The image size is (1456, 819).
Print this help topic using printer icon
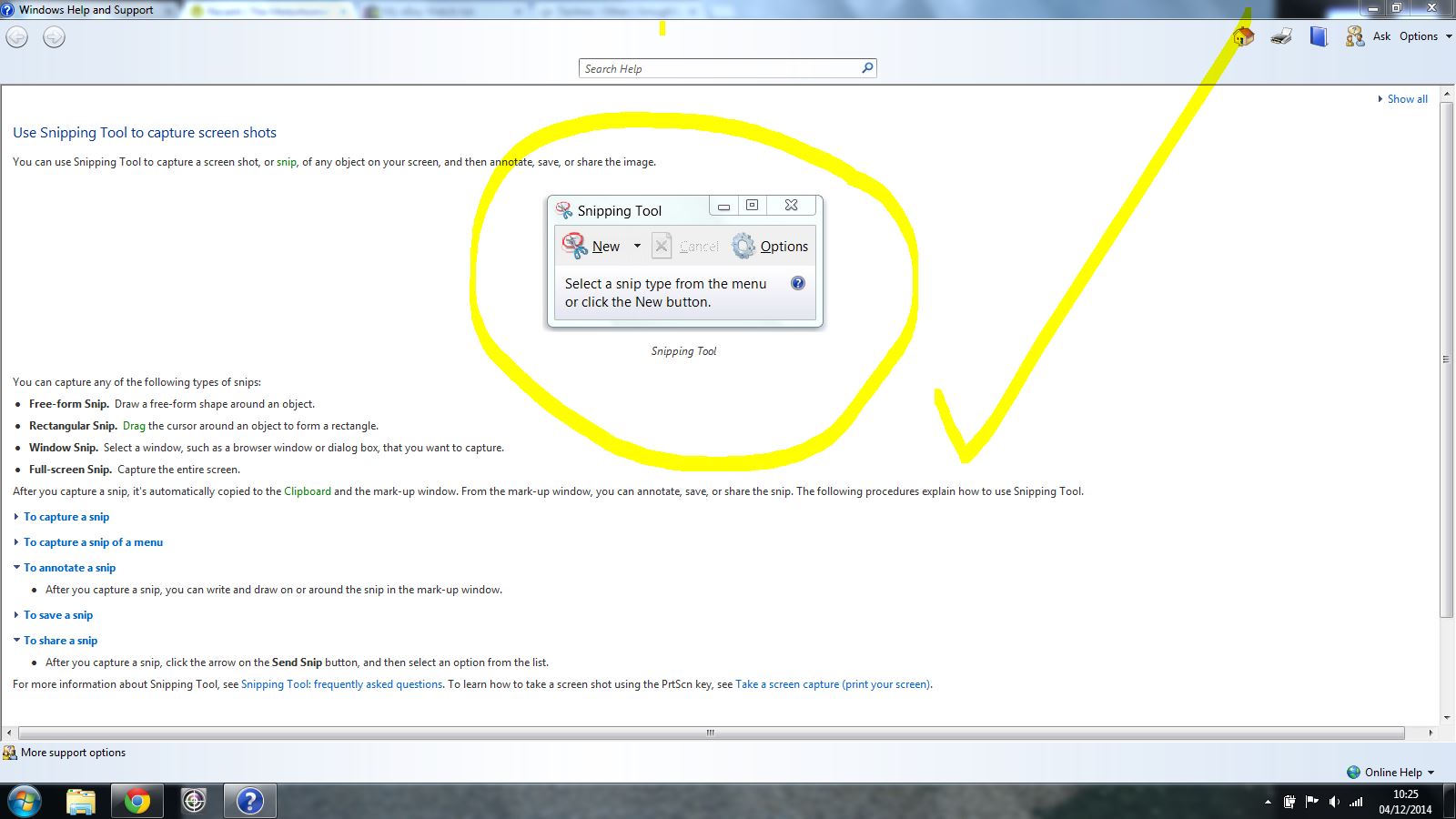[1281, 36]
